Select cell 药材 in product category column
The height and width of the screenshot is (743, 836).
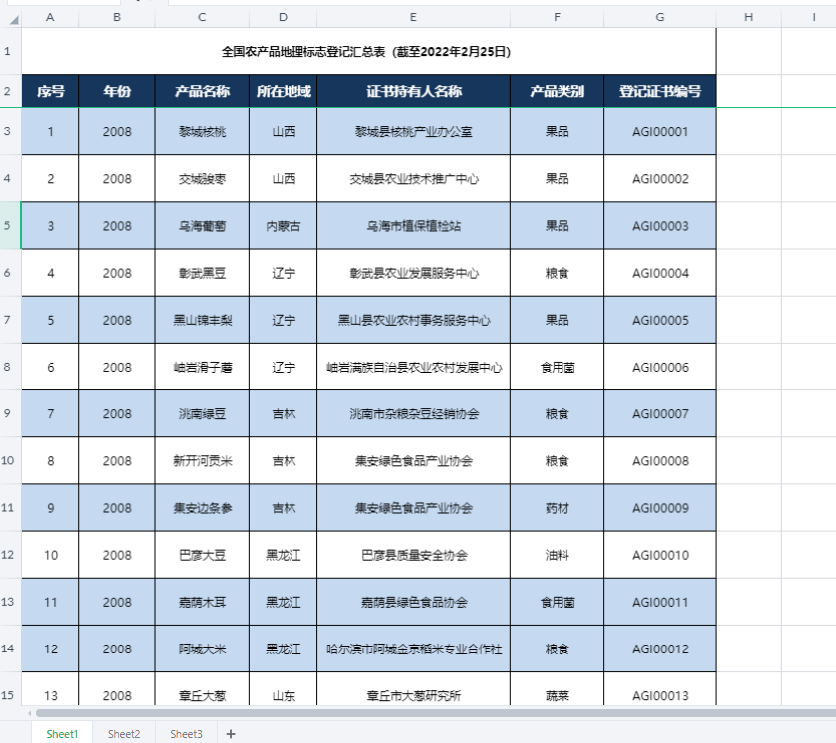[557, 507]
